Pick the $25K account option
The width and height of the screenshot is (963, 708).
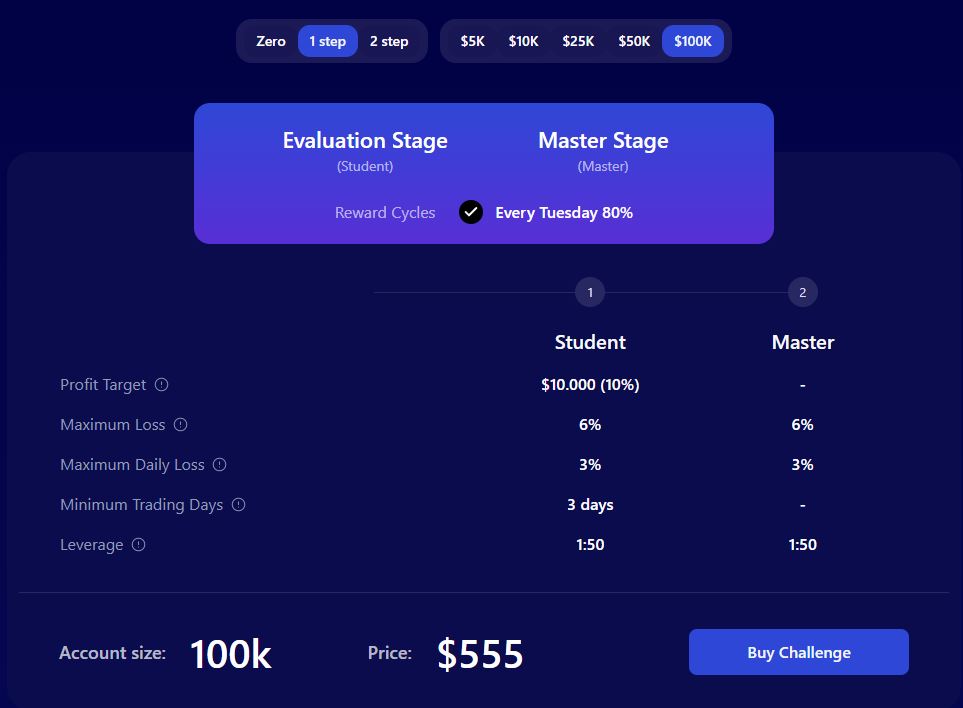coord(578,41)
